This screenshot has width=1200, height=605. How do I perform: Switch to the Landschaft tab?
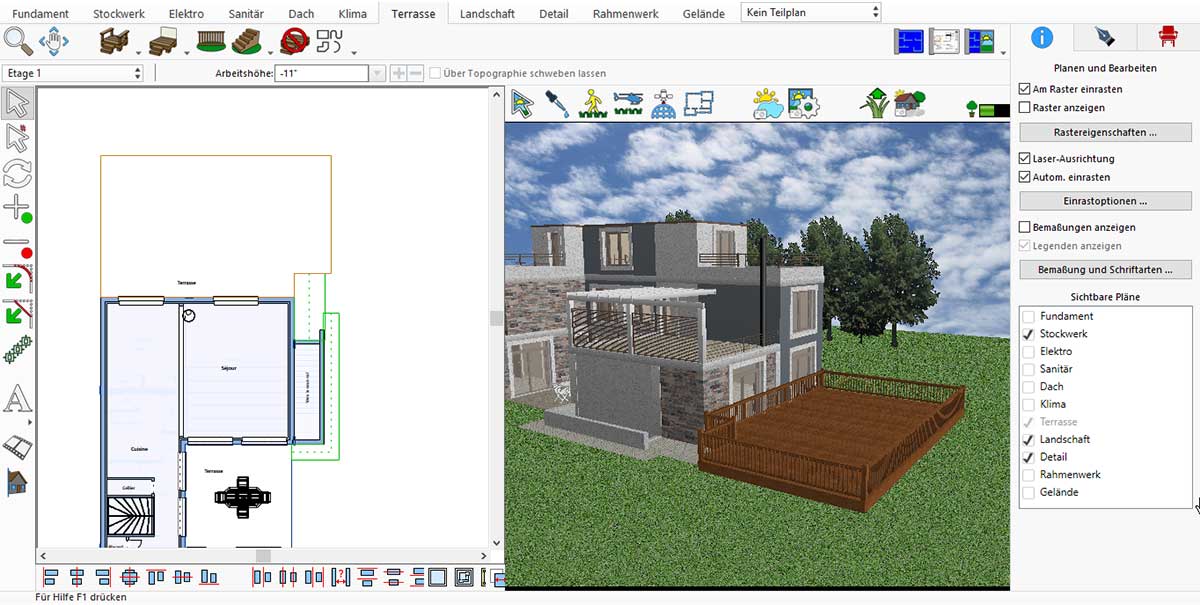(487, 13)
